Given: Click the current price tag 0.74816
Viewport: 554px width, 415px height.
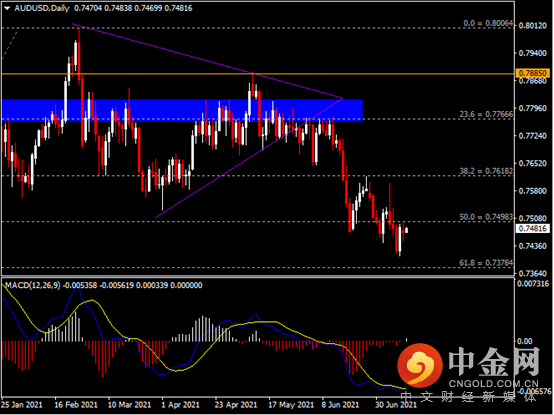Looking at the screenshot, I should click(534, 229).
